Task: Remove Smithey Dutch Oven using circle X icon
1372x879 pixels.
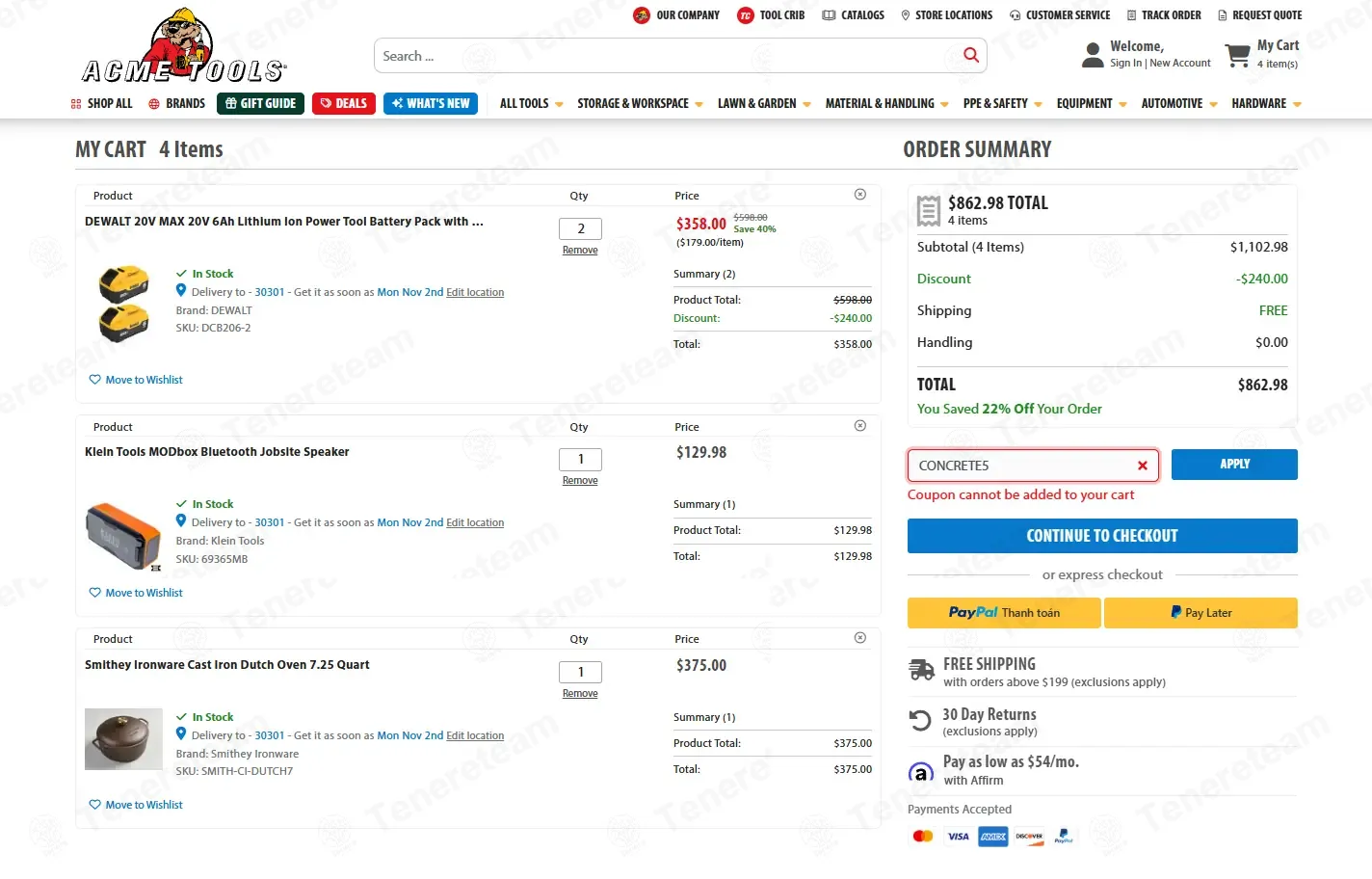Action: click(860, 638)
